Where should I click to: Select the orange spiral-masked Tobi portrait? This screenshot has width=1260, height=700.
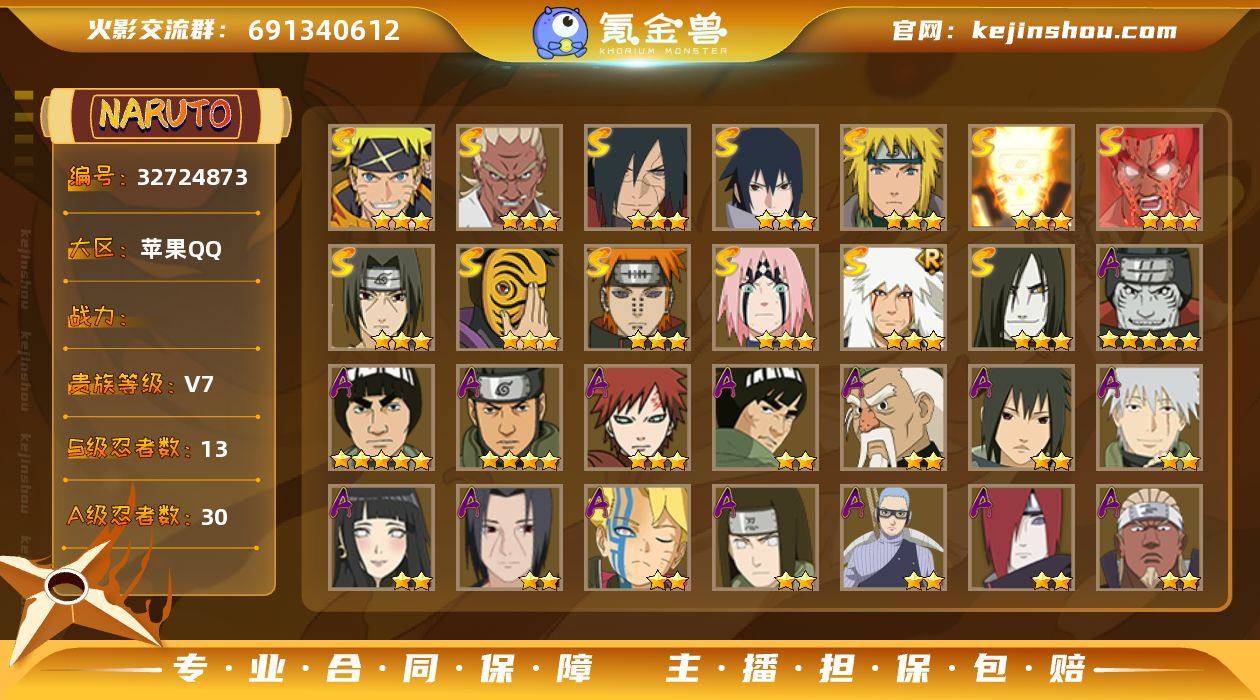click(x=509, y=298)
